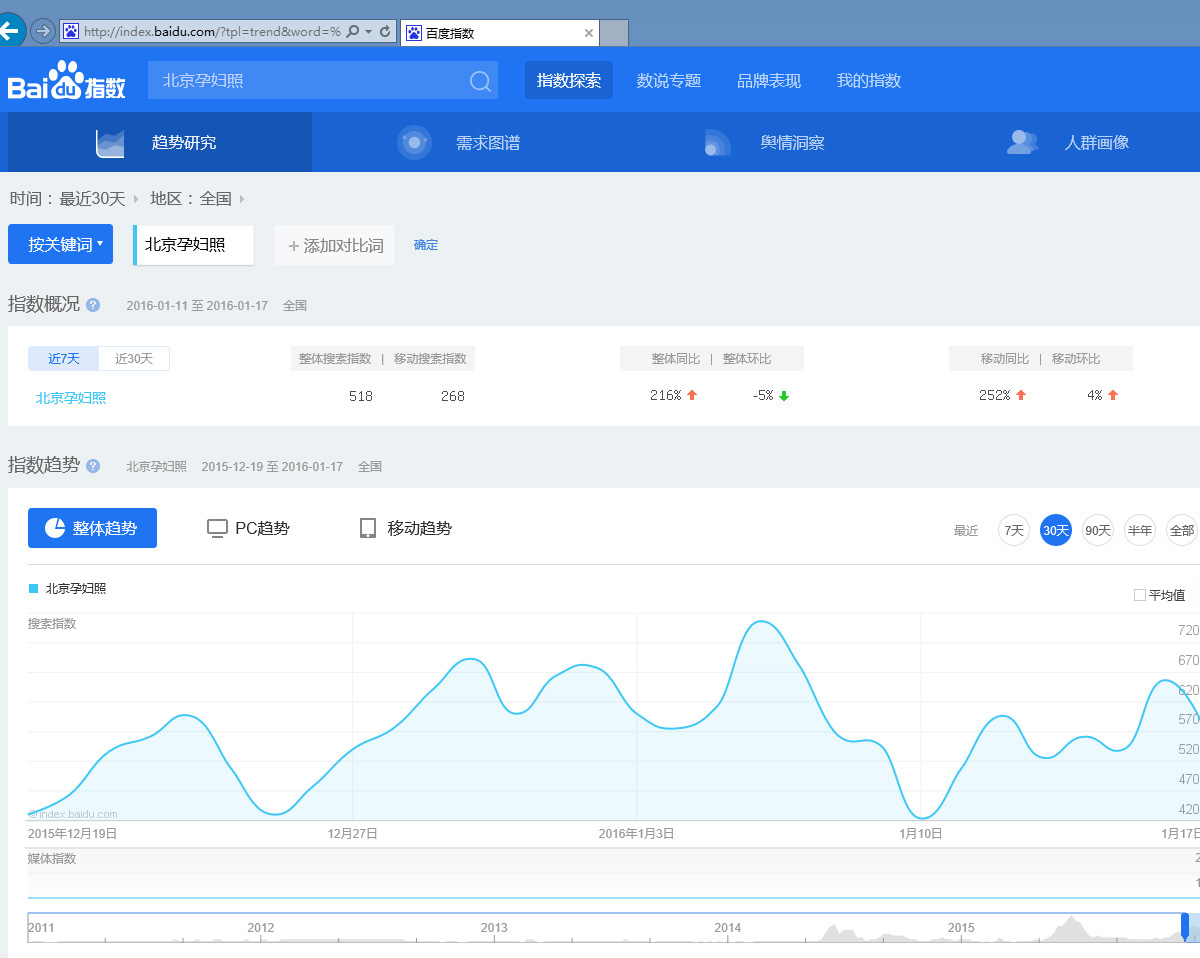The width and height of the screenshot is (1200, 958).
Task: Enable the 平均值 checkbox
Action: pos(1140,595)
